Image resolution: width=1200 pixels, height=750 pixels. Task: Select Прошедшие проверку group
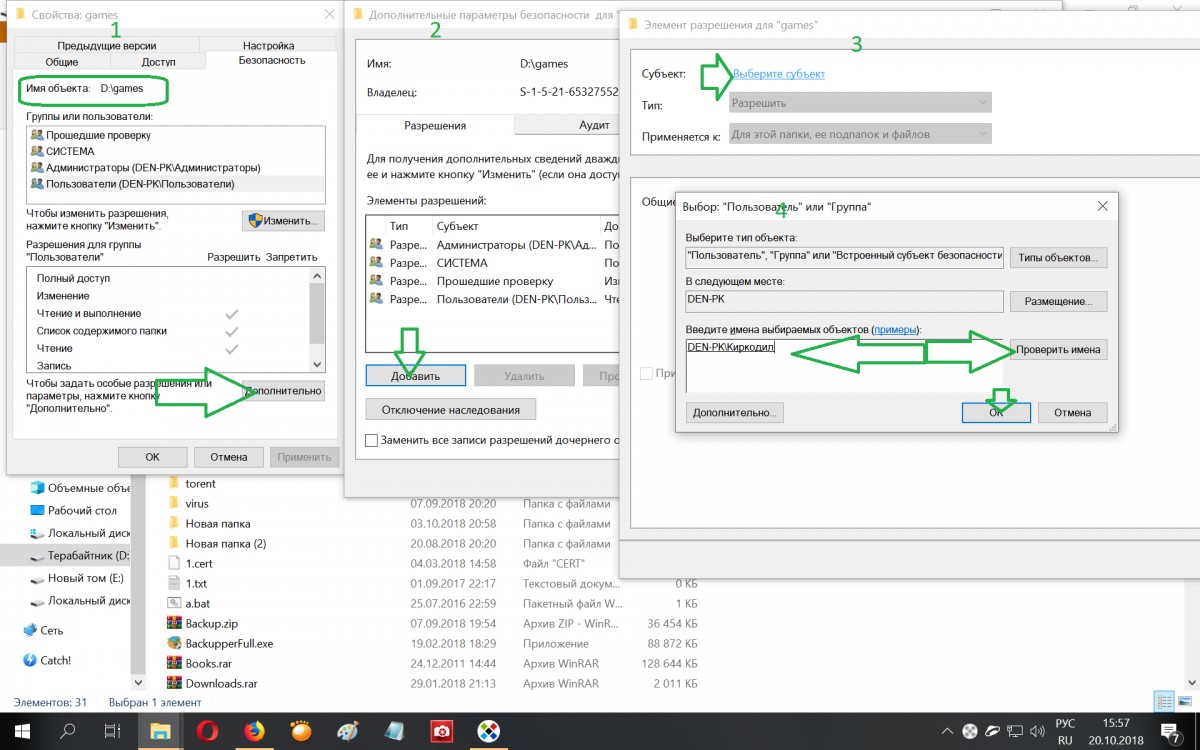(176, 134)
